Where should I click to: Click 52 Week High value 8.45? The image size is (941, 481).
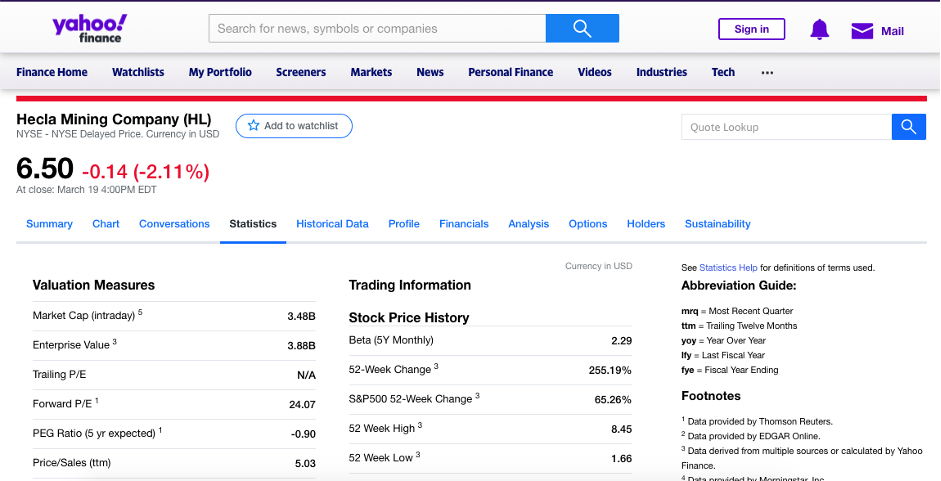pyautogui.click(x=621, y=429)
